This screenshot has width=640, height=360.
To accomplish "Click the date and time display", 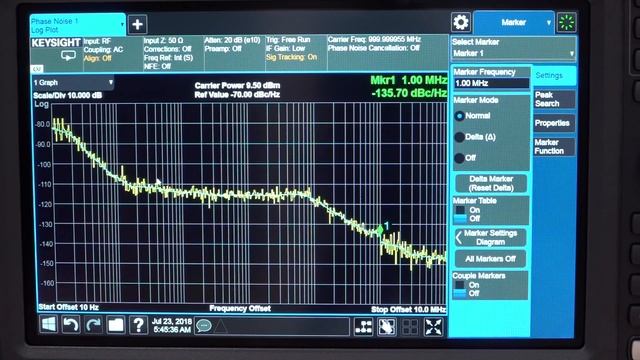I will click(172, 326).
